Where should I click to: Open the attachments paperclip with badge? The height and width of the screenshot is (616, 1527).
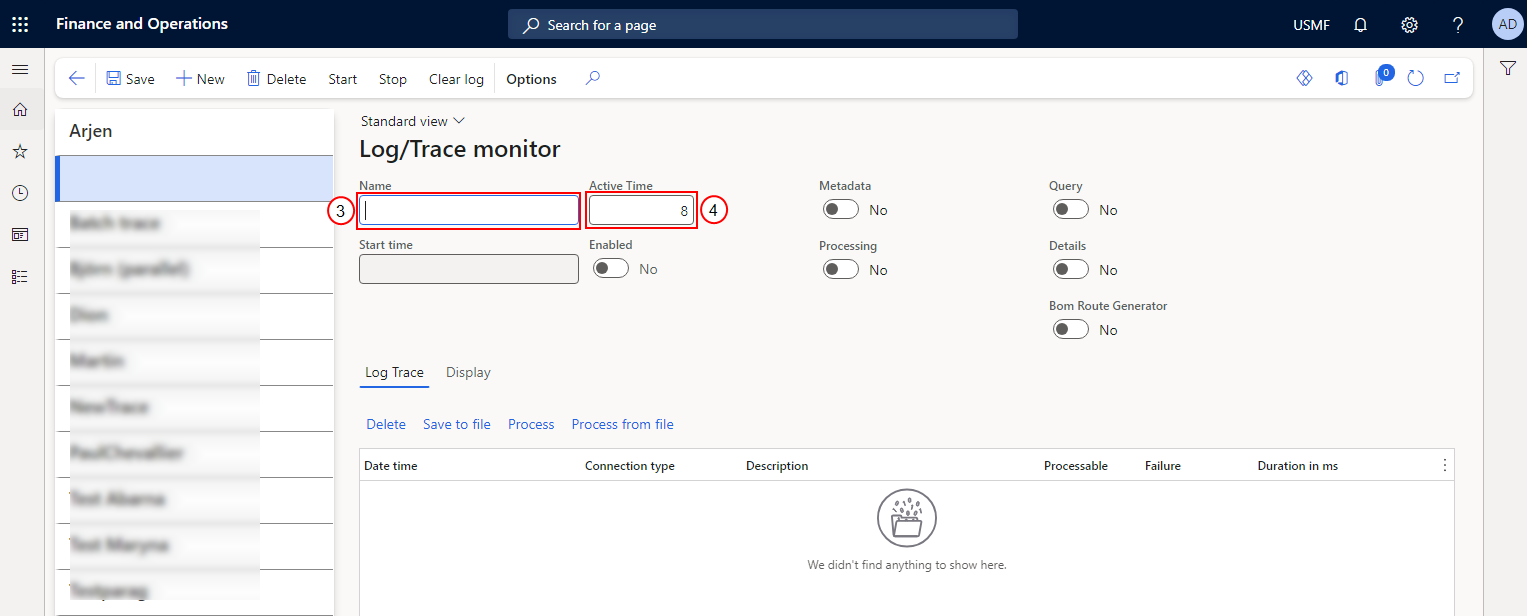pyautogui.click(x=1380, y=77)
